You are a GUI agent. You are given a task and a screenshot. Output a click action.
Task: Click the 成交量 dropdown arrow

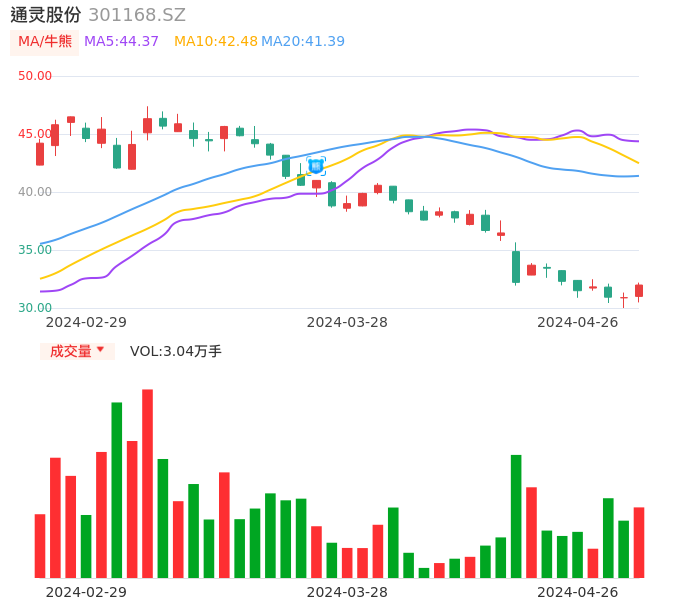coord(100,350)
